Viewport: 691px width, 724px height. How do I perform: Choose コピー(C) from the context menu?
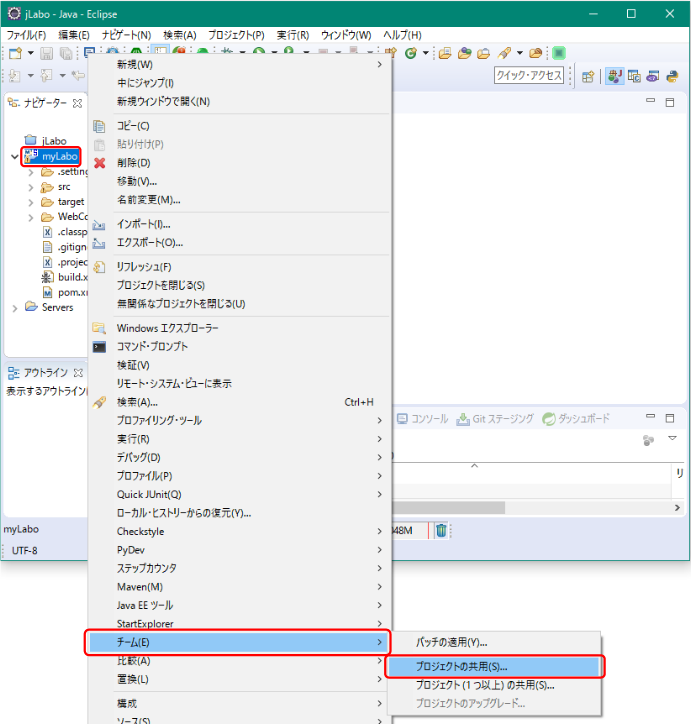point(239,126)
